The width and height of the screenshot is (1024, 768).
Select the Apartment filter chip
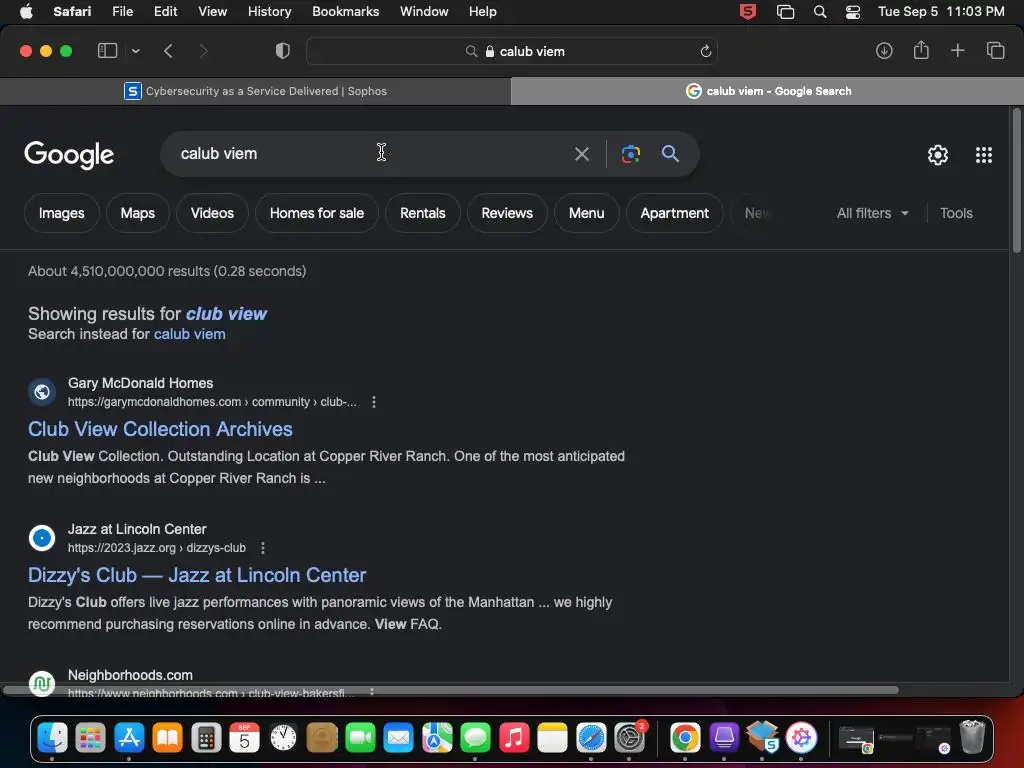(675, 213)
